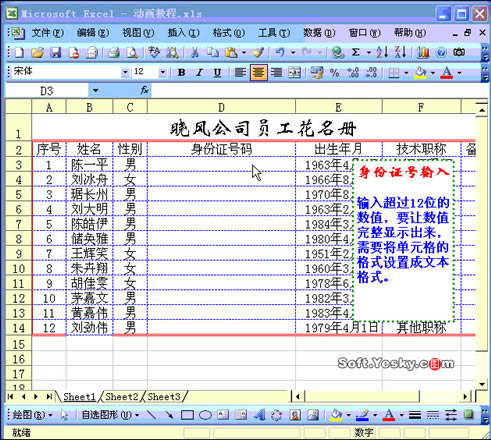Click the Help question mark icon
This screenshot has width=491, height=440.
tap(441, 52)
